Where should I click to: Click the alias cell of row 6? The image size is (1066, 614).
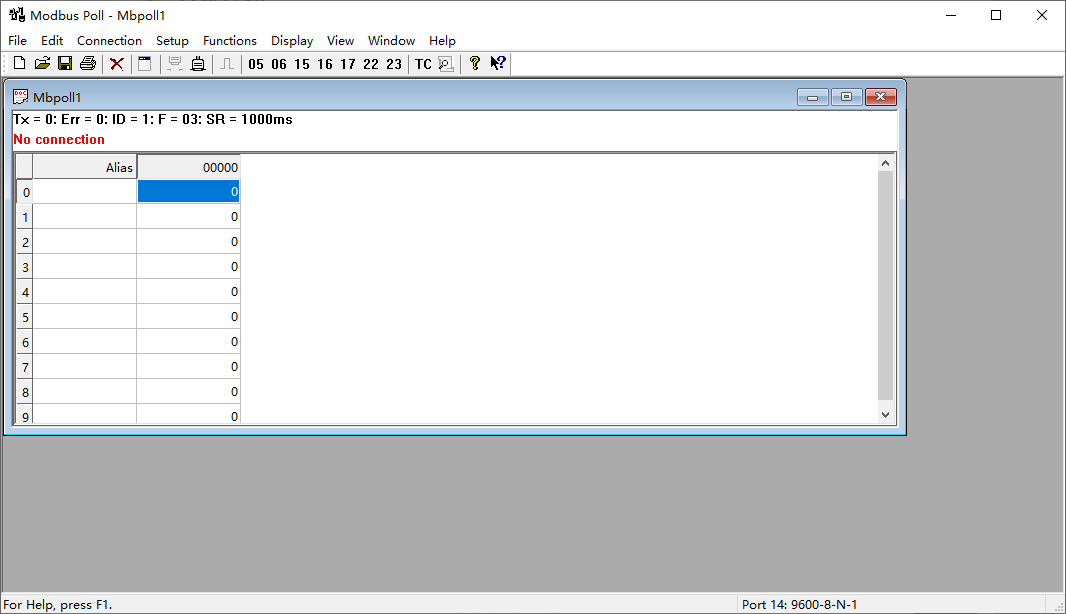84,341
